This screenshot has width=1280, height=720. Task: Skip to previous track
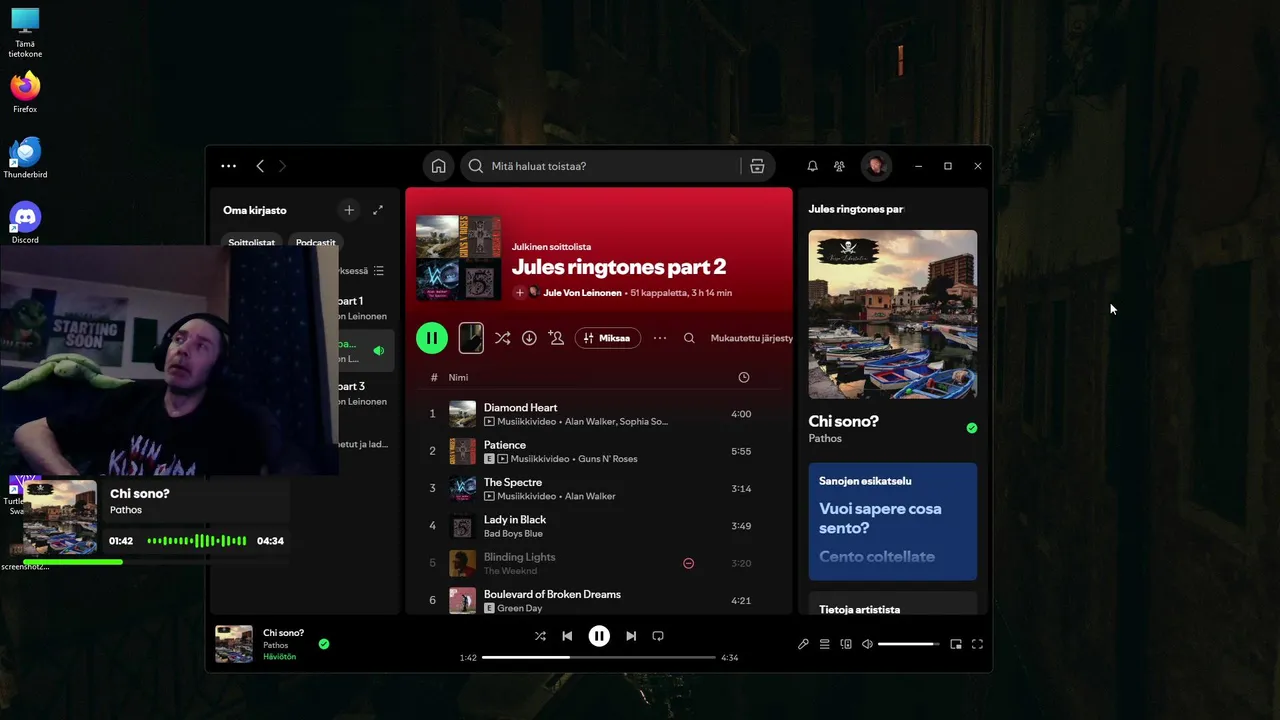pyautogui.click(x=567, y=636)
